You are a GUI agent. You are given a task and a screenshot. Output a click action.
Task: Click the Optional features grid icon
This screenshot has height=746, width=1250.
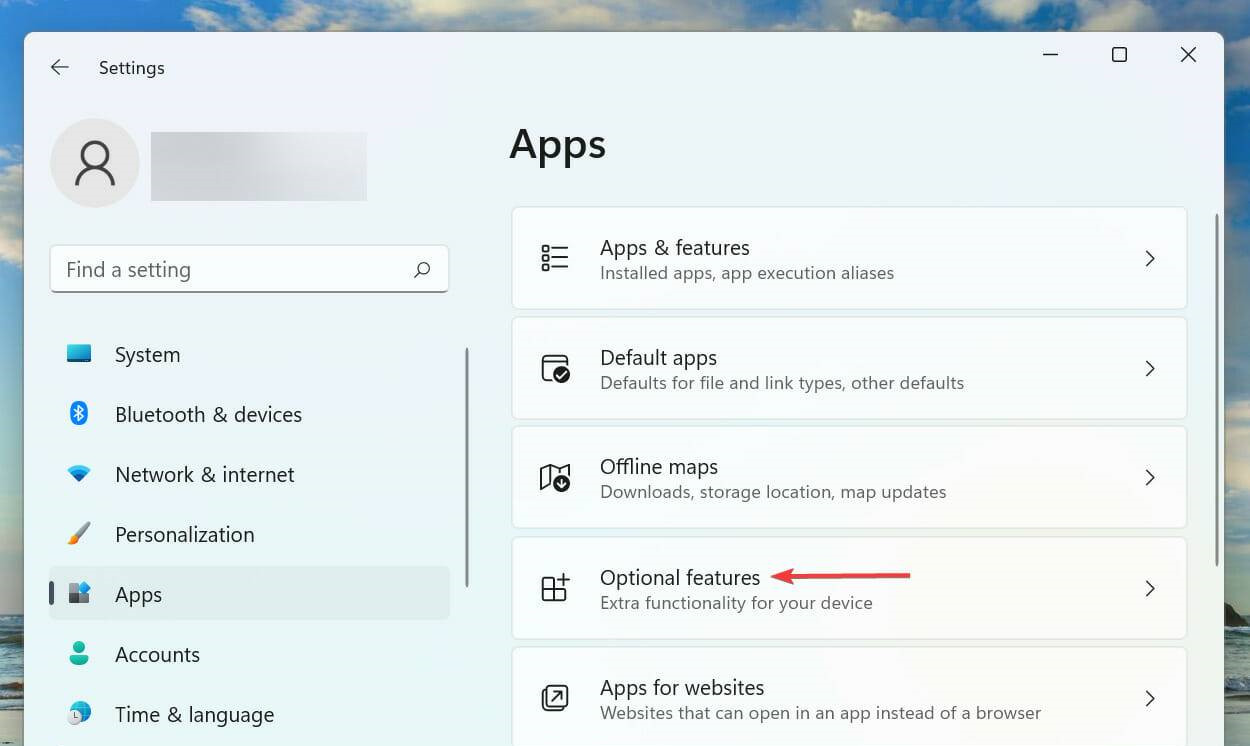pyautogui.click(x=555, y=588)
